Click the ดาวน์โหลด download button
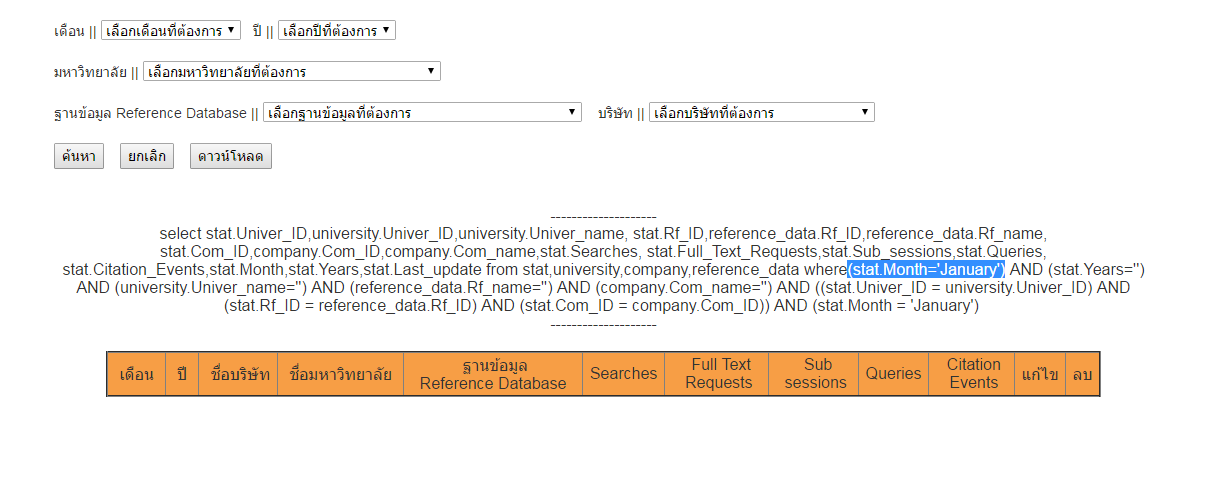This screenshot has height=483, width=1215. point(230,156)
